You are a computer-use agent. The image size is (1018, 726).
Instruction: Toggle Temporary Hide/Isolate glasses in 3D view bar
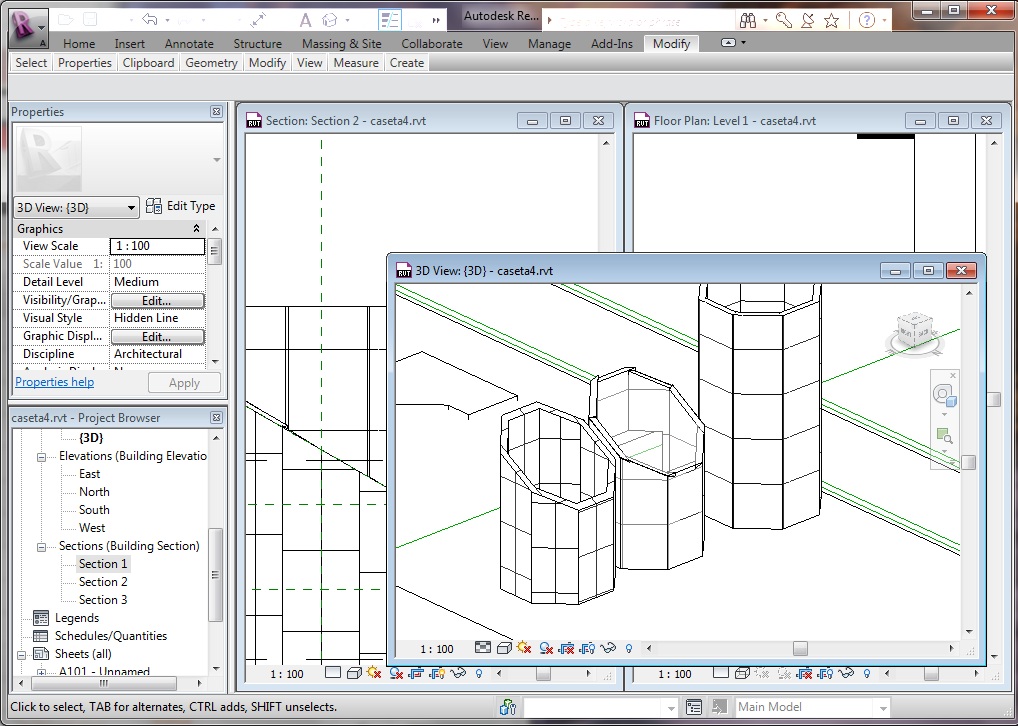608,648
